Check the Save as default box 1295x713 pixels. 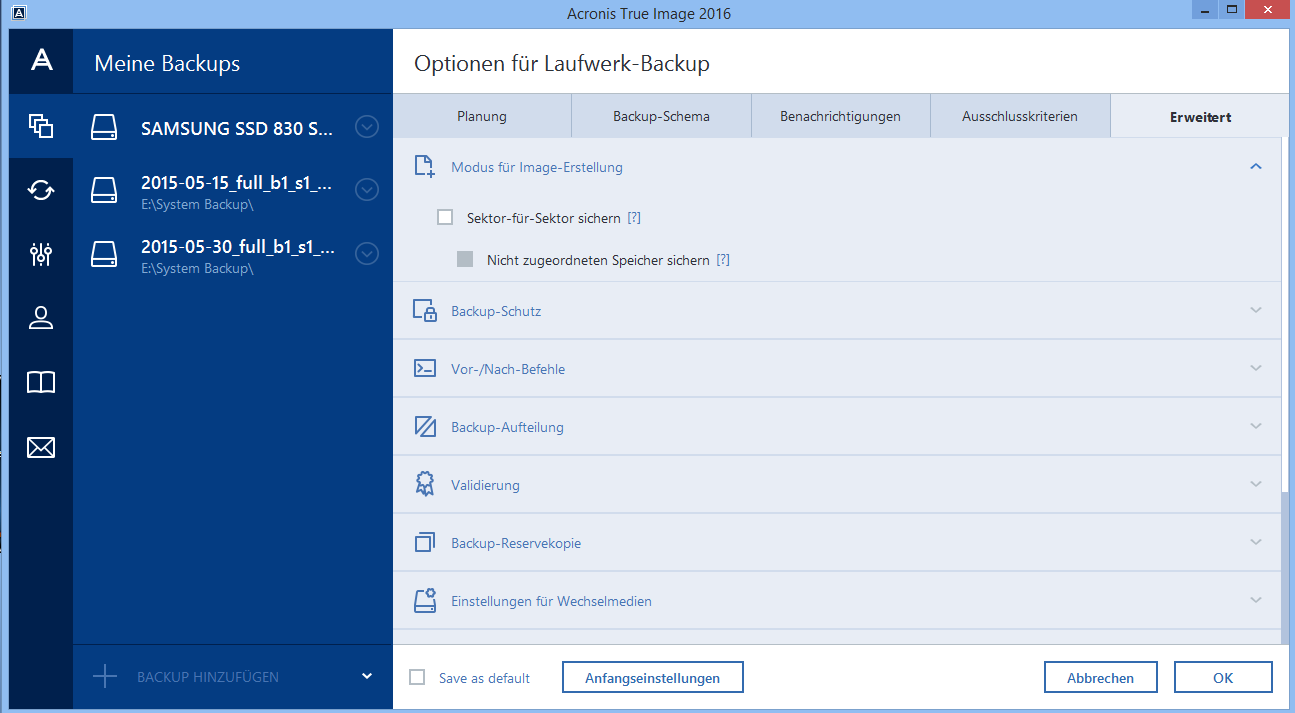pyautogui.click(x=418, y=678)
